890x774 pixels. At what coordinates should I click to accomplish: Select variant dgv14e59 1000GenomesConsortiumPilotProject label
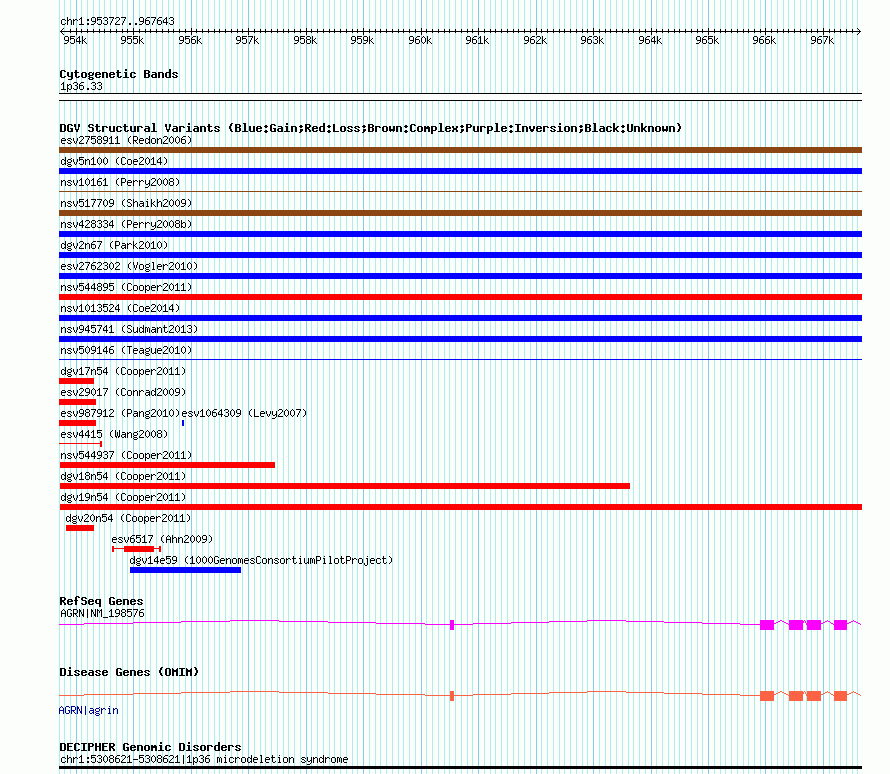pyautogui.click(x=261, y=560)
